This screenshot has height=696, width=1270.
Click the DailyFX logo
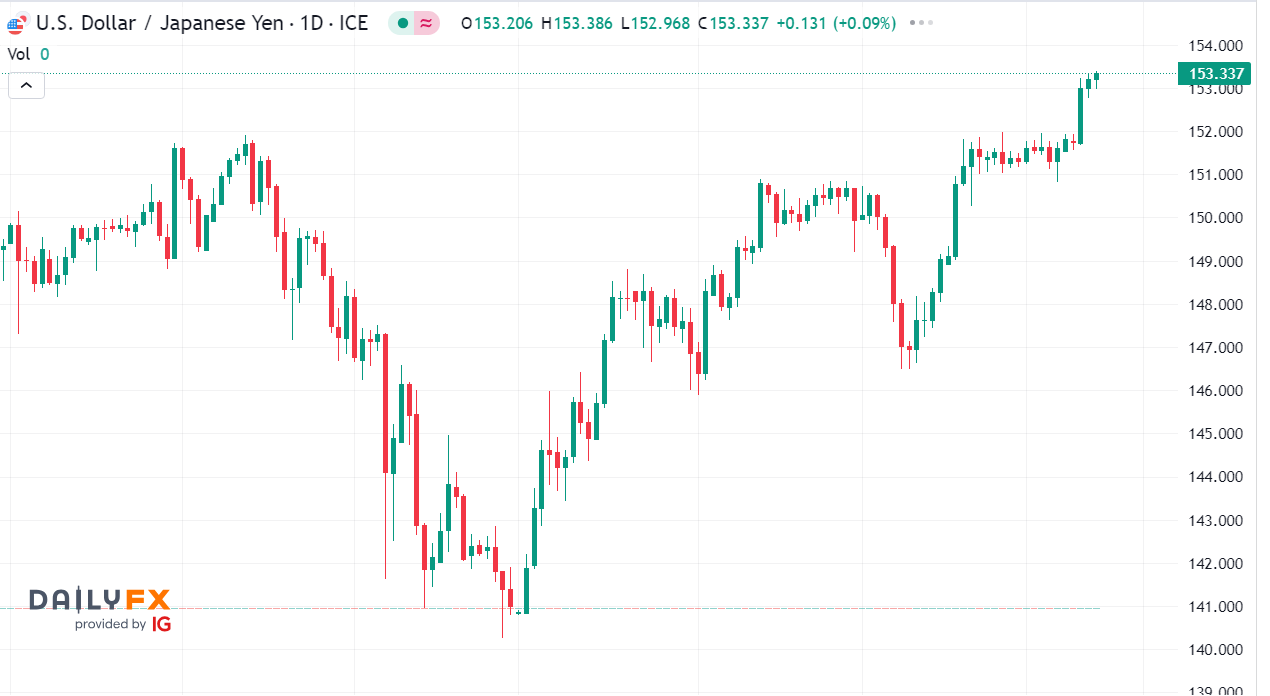99,599
